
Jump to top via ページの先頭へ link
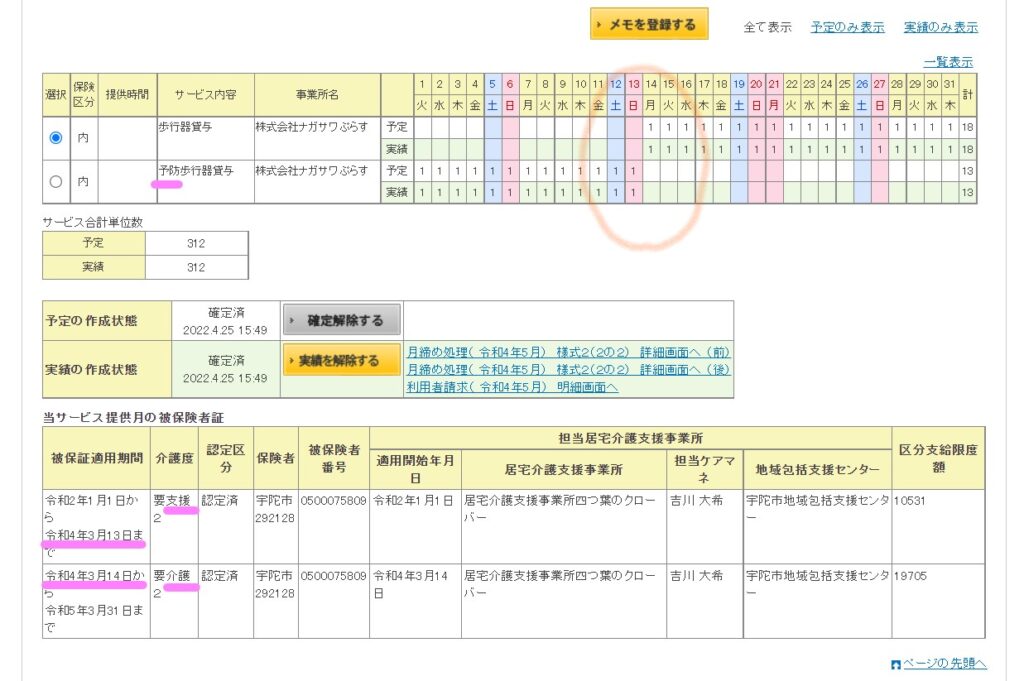[x=945, y=664]
